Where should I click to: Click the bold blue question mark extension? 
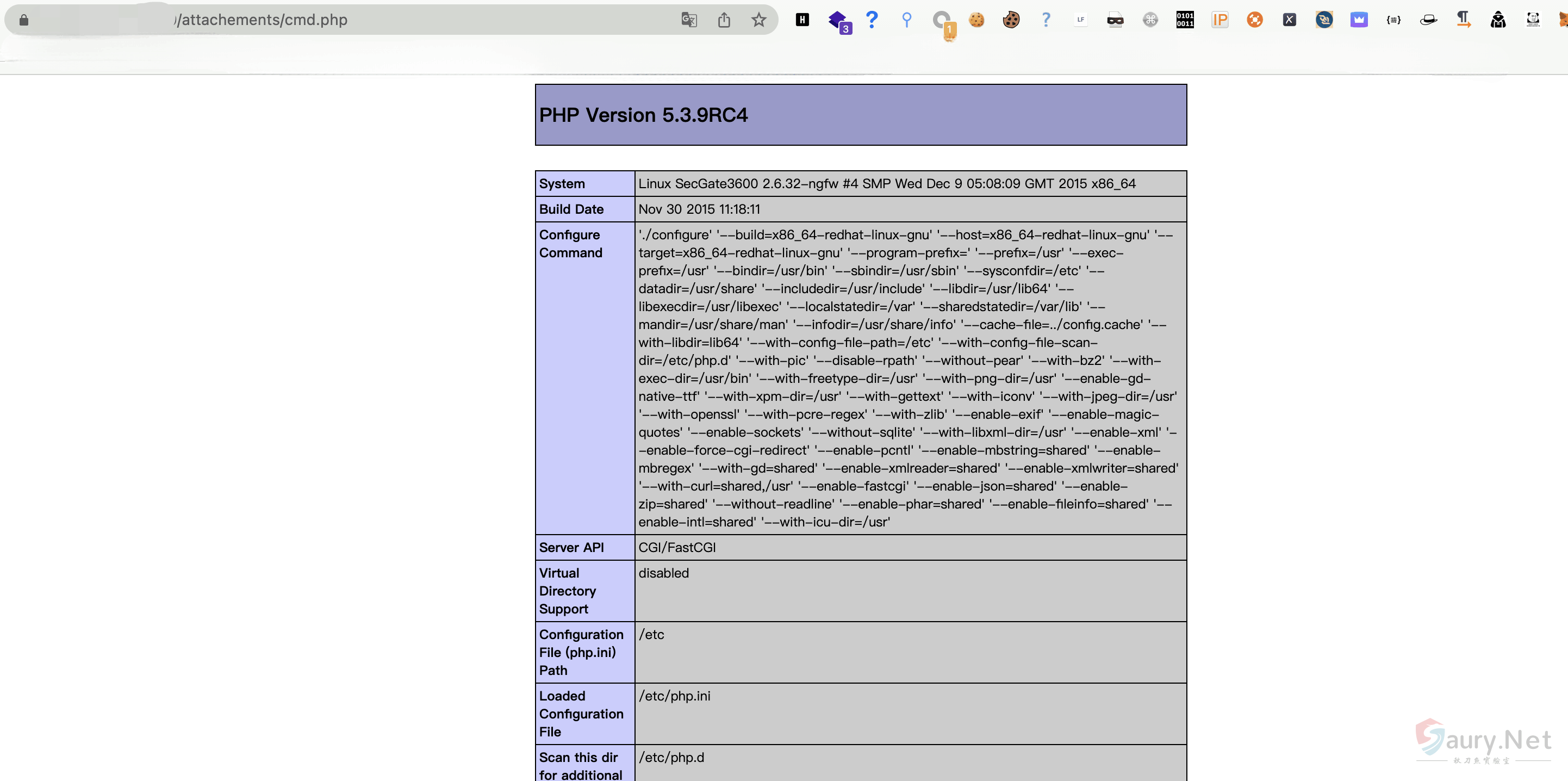872,20
